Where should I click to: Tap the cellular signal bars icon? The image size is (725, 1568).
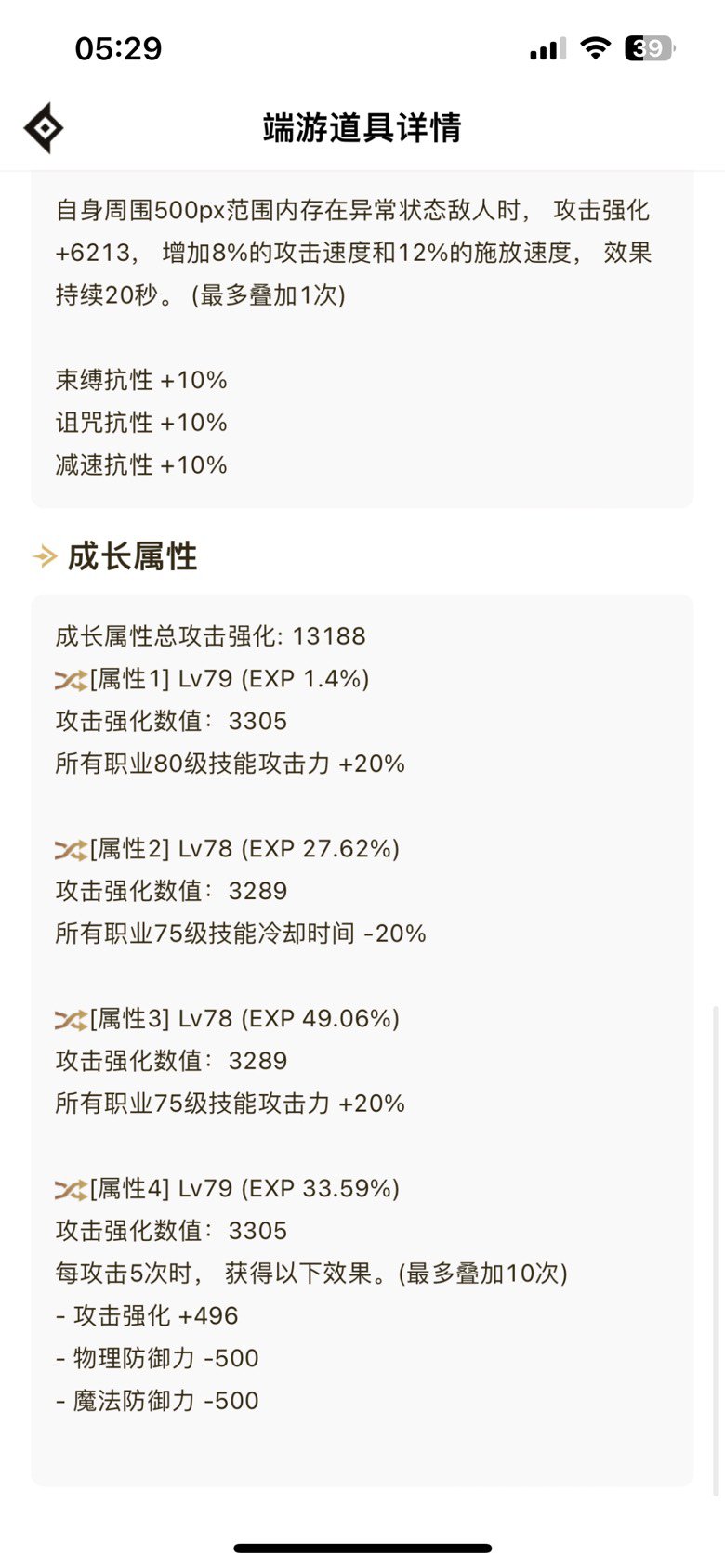tap(548, 49)
